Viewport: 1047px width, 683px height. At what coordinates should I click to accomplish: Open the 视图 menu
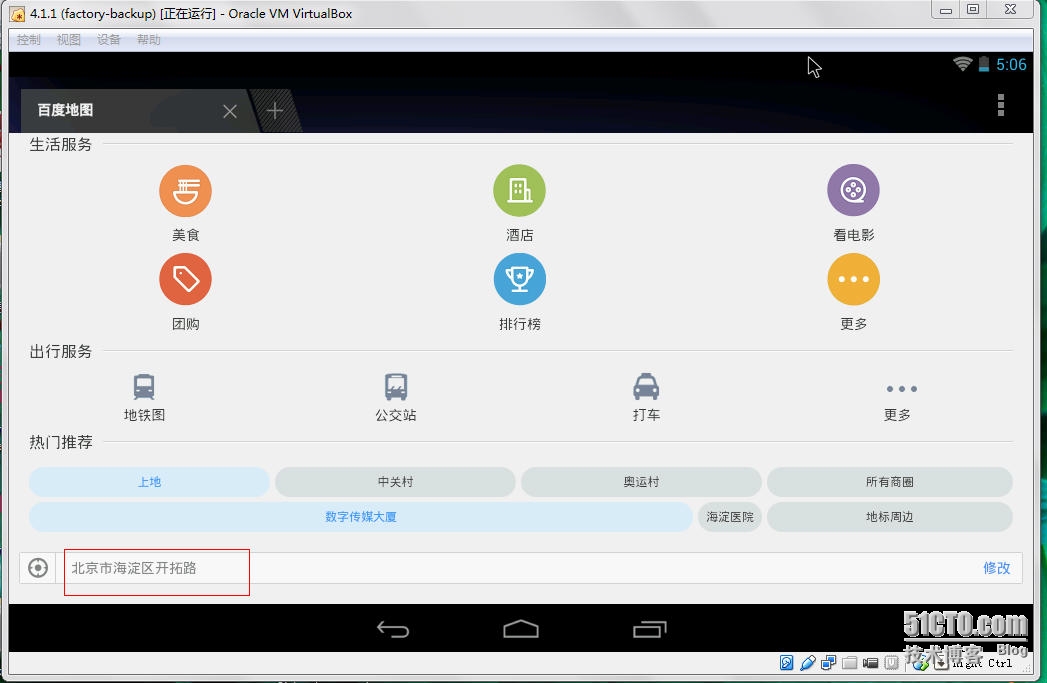pyautogui.click(x=69, y=40)
